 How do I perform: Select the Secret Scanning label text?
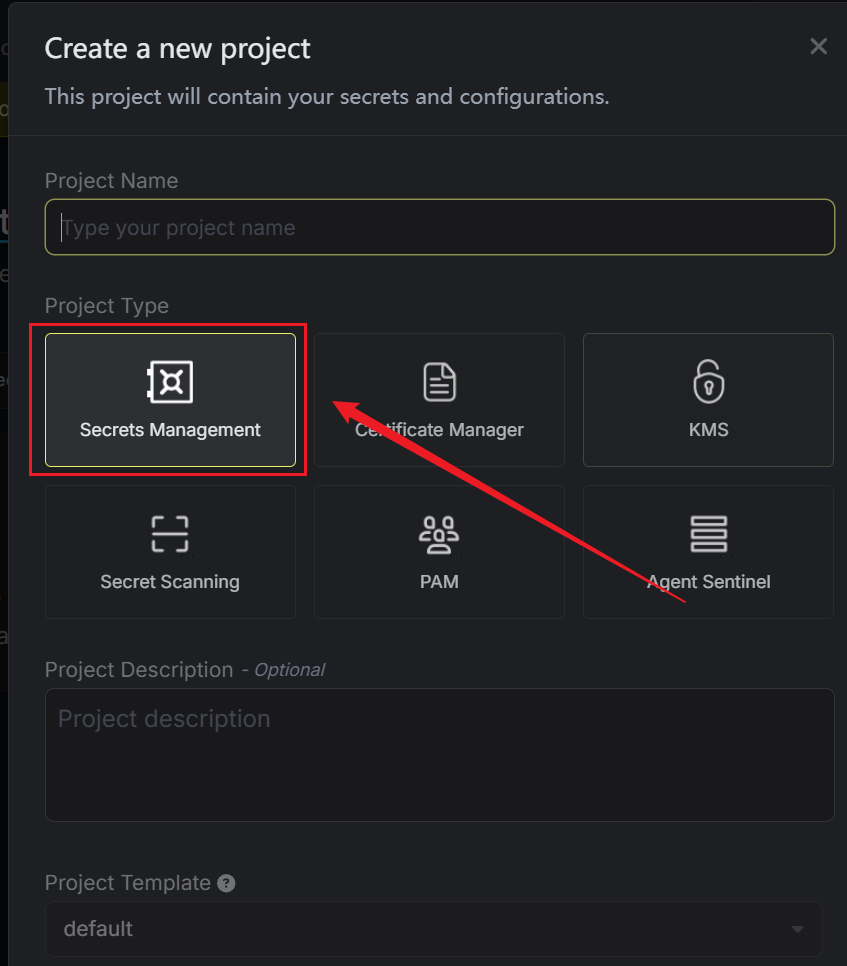coord(170,581)
